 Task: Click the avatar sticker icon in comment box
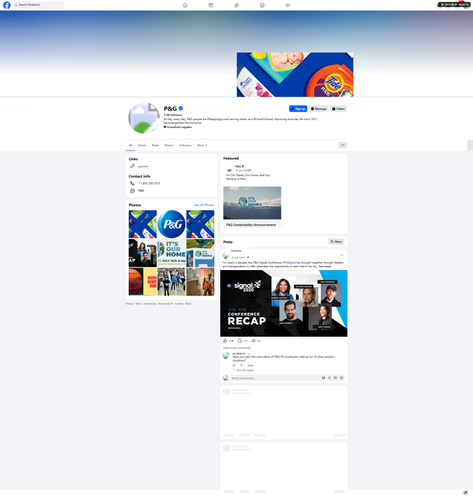click(323, 378)
